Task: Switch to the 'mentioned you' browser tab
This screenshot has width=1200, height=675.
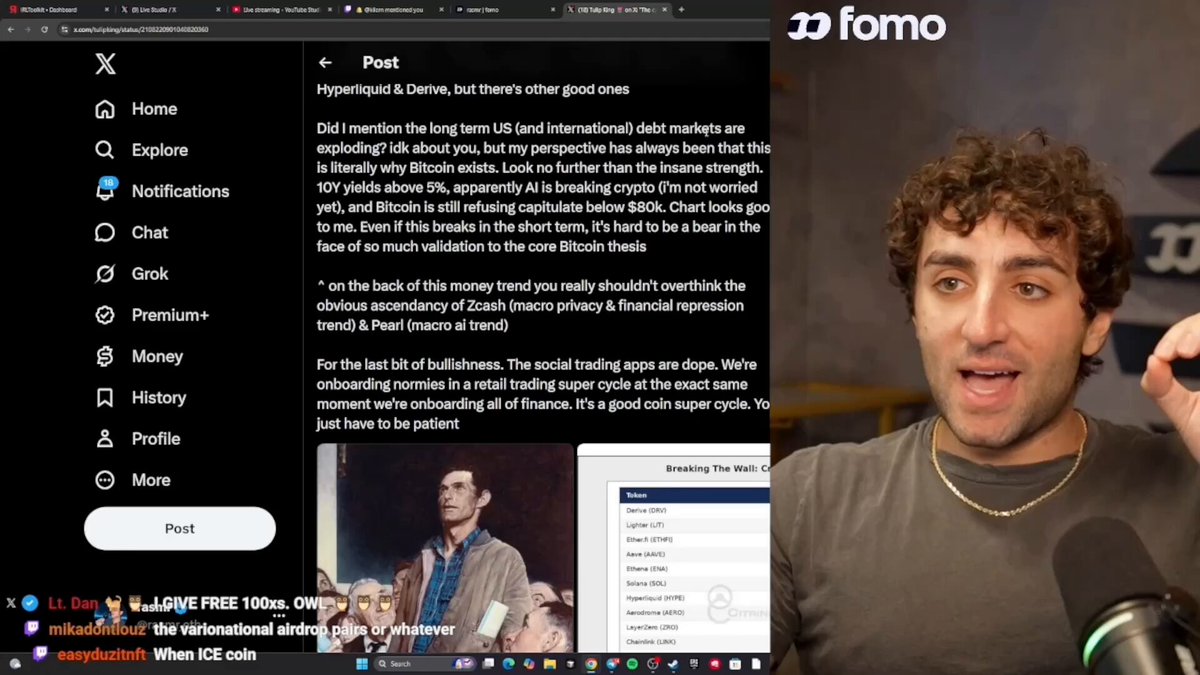Action: pos(395,9)
